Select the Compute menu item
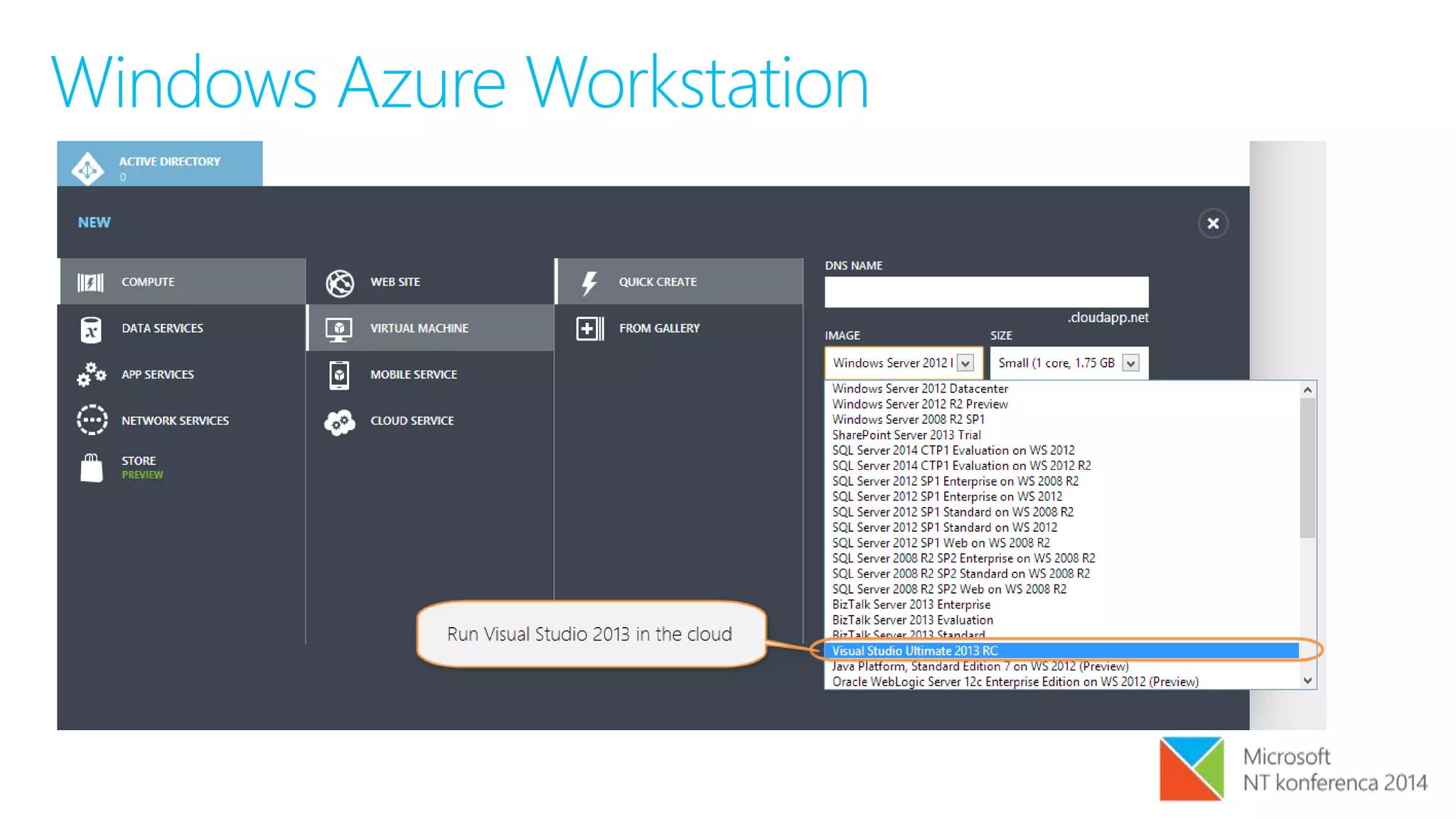Image resolution: width=1456 pixels, height=819 pixels. pyautogui.click(x=181, y=282)
